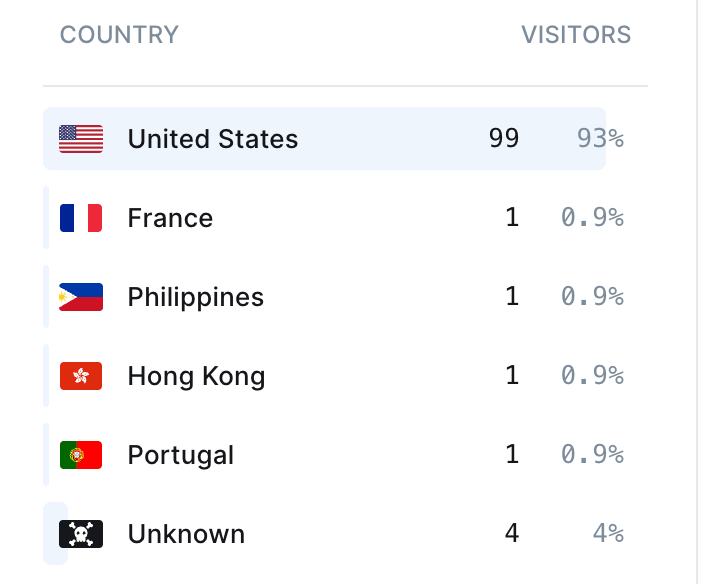Click the France flag icon
This screenshot has height=584, width=710.
pos(81,218)
